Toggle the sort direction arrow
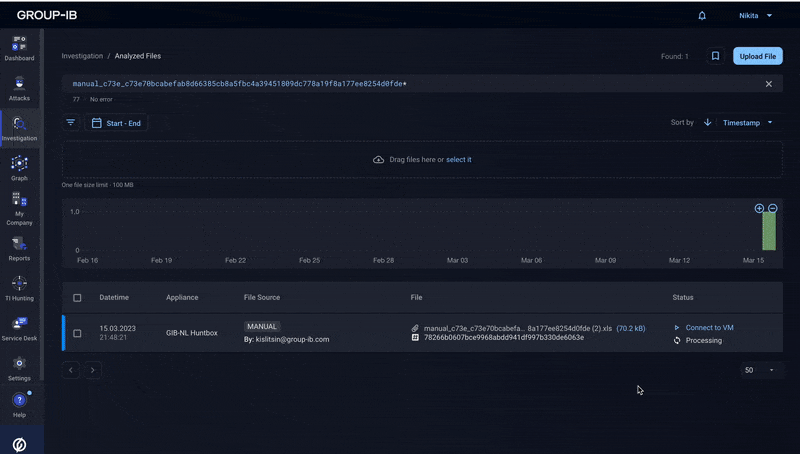Image resolution: width=800 pixels, height=454 pixels. click(x=708, y=122)
